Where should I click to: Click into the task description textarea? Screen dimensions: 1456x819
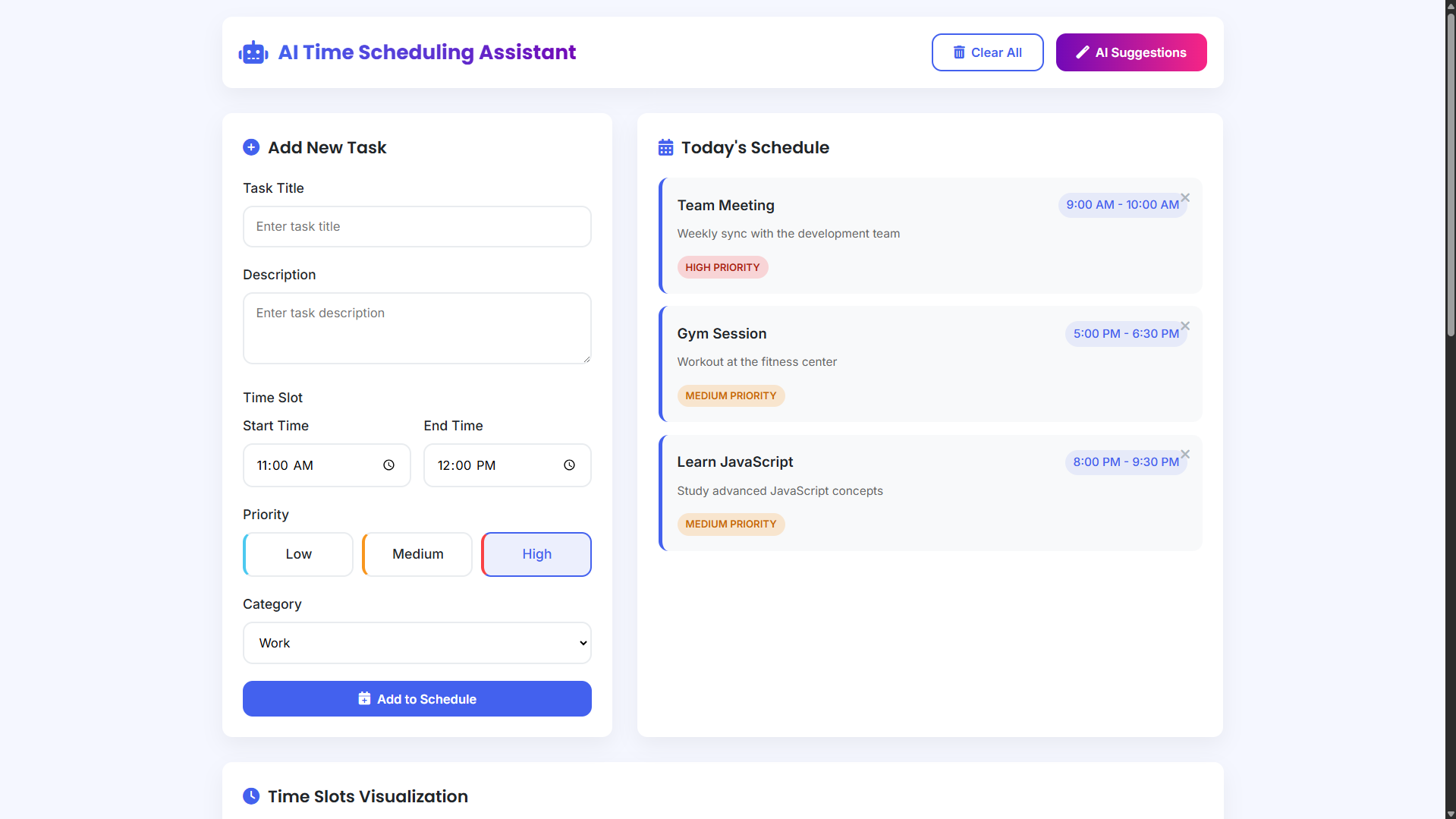(417, 328)
